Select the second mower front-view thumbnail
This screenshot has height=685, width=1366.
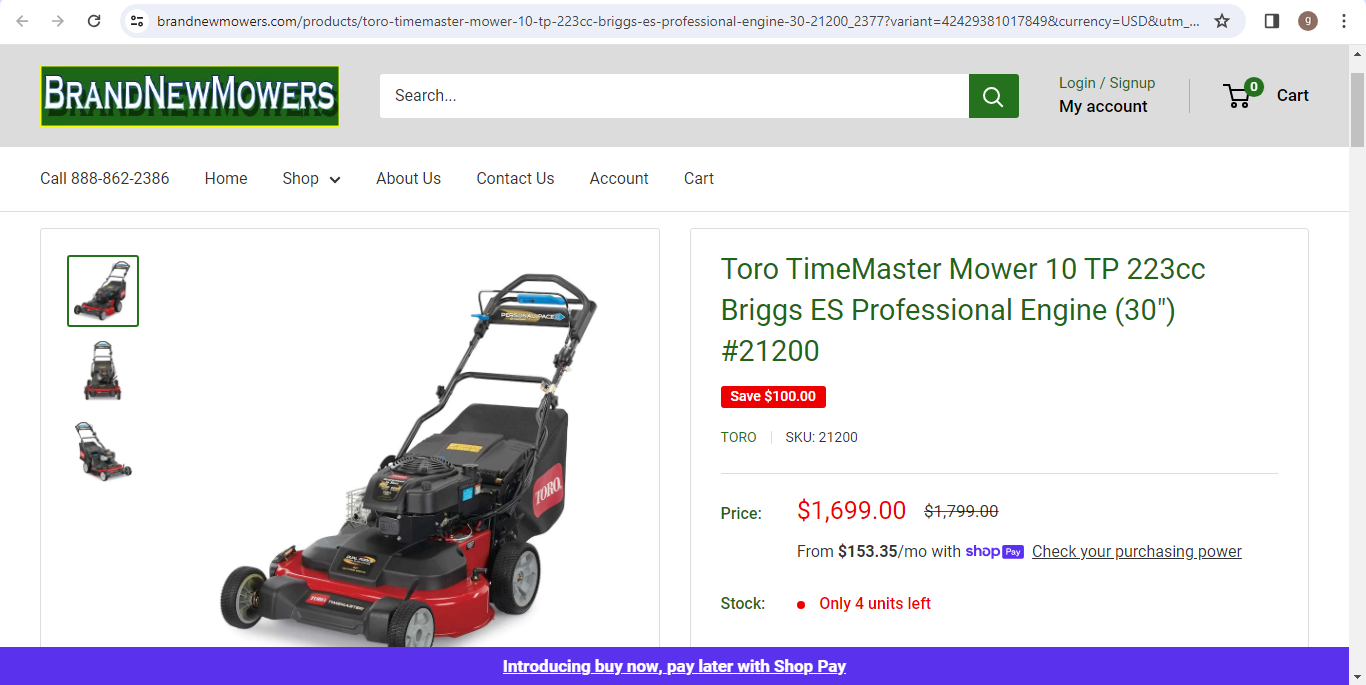(x=103, y=371)
